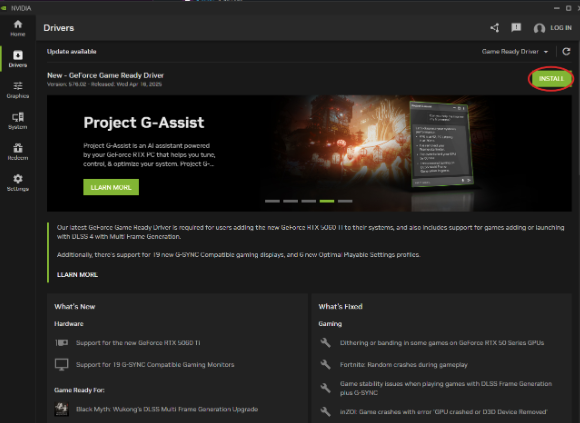Image resolution: width=580 pixels, height=423 pixels.
Task: Click the NVIDIA logo in title bar
Action: pyautogui.click(x=4, y=8)
